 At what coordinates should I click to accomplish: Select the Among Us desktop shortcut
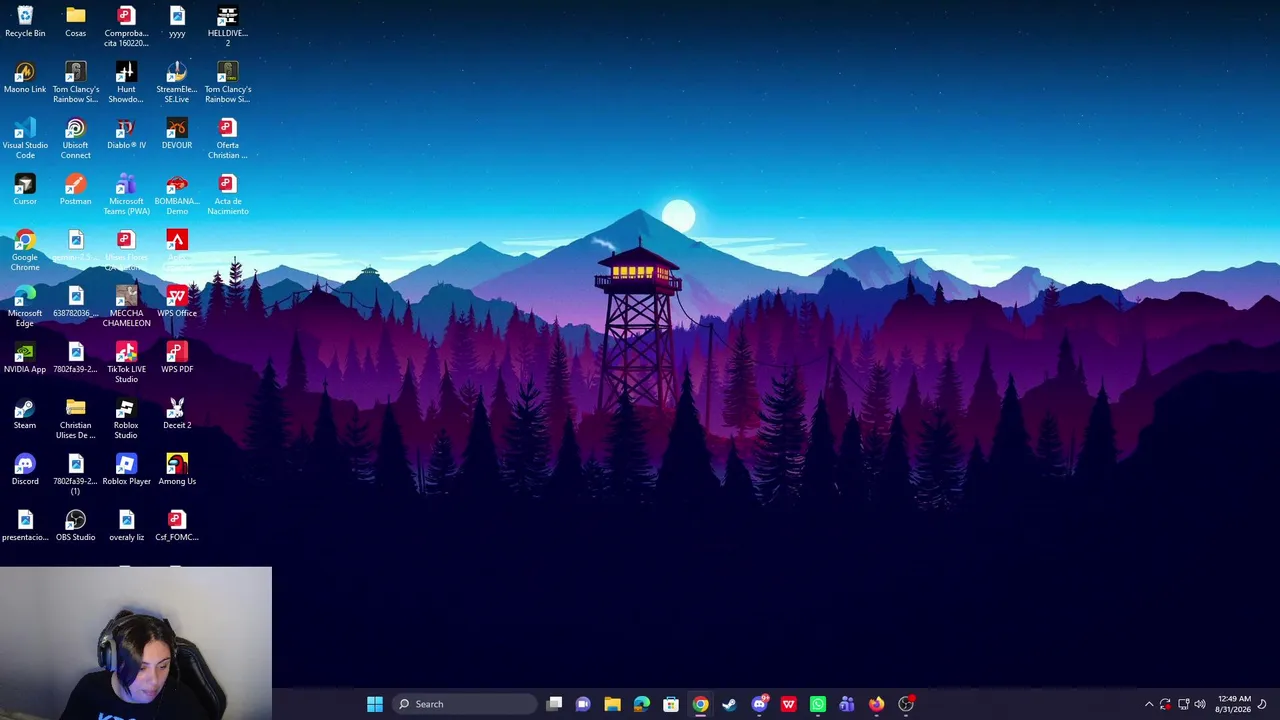[x=177, y=470]
